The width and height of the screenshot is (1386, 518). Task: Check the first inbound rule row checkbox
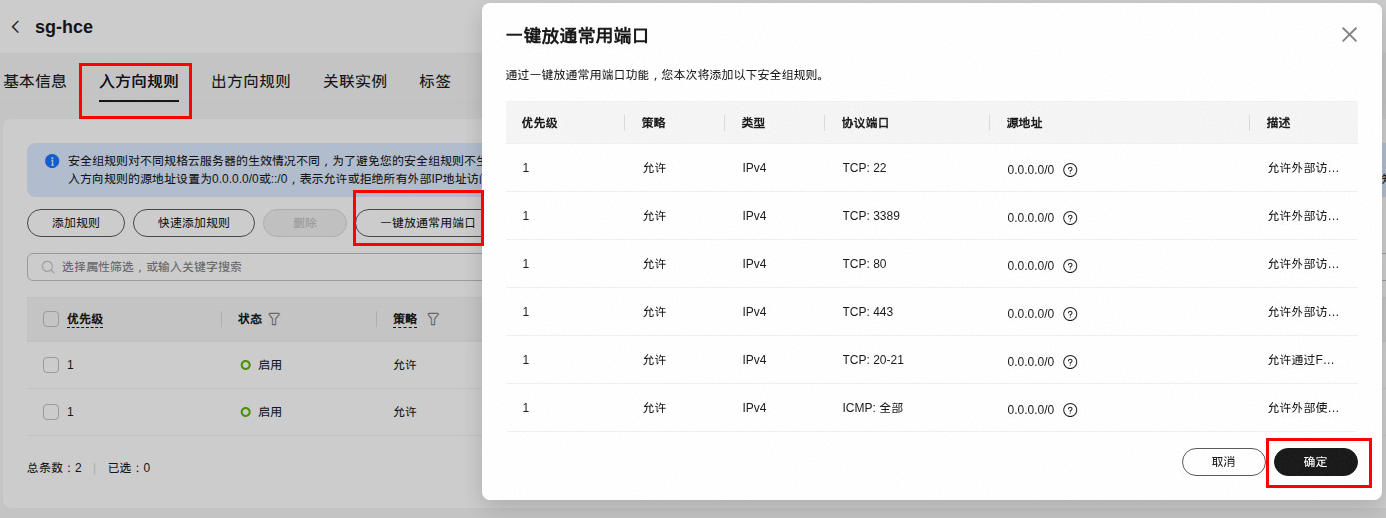(x=51, y=365)
